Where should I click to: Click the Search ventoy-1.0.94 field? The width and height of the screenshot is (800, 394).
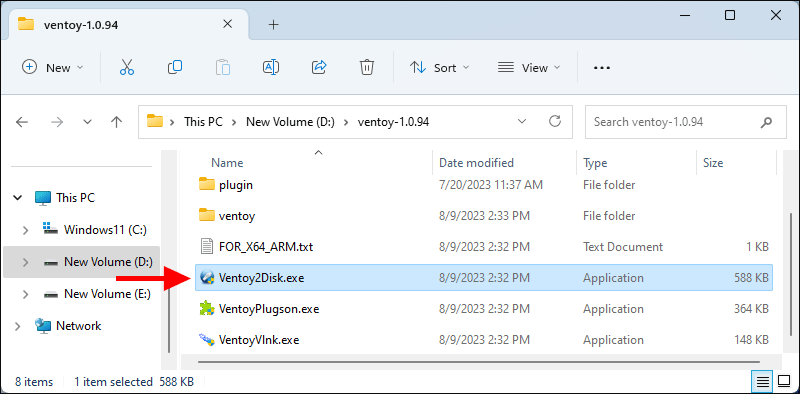686,122
